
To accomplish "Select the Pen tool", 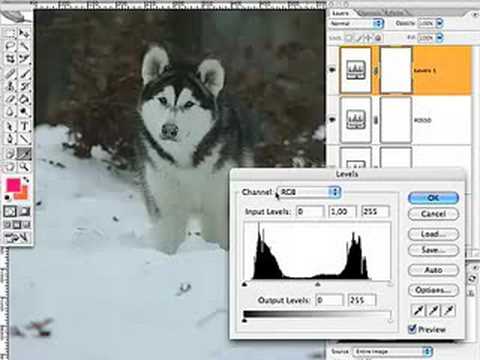I will 10,139.
